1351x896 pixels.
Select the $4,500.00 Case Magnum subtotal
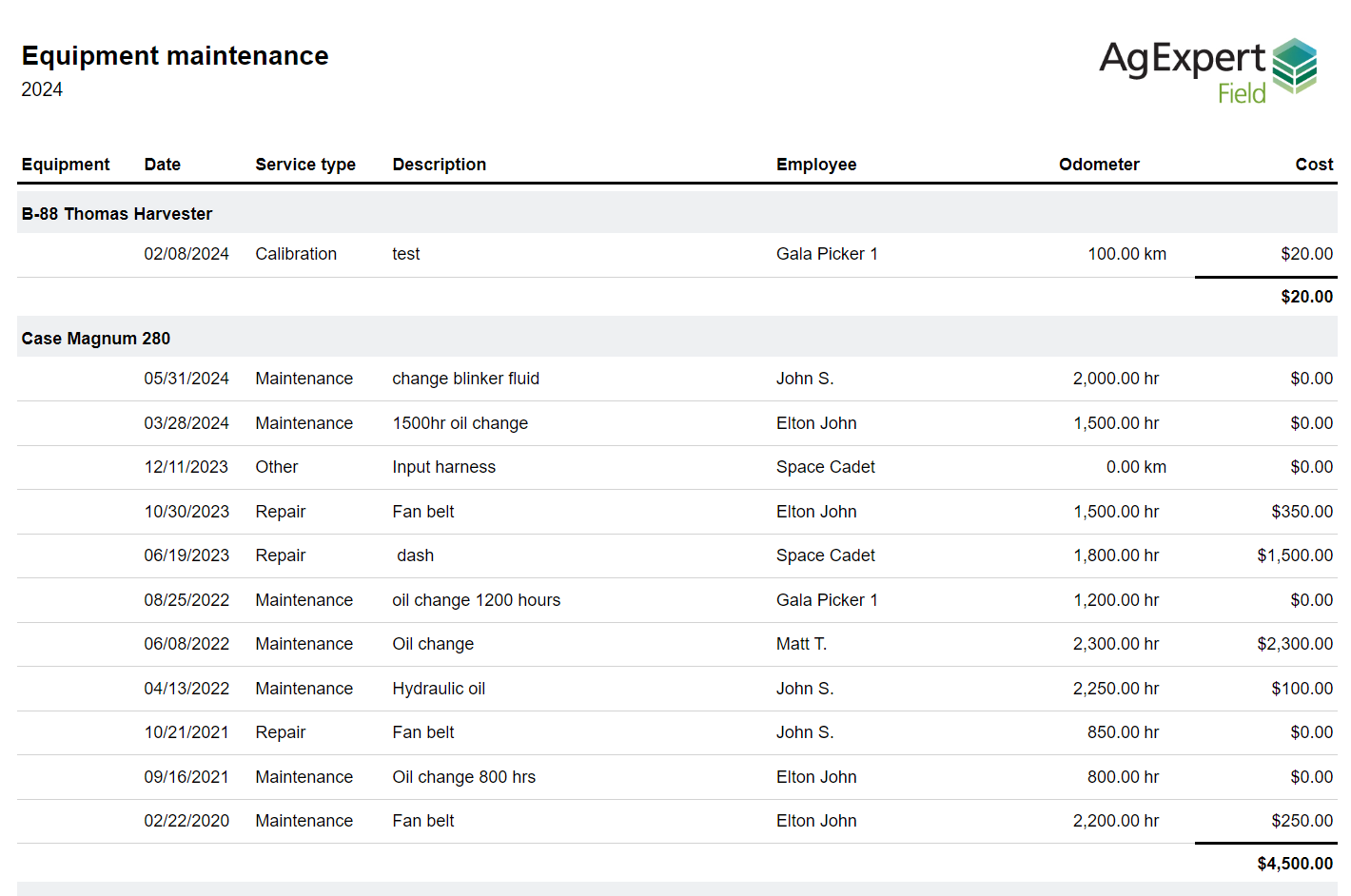tap(1294, 864)
